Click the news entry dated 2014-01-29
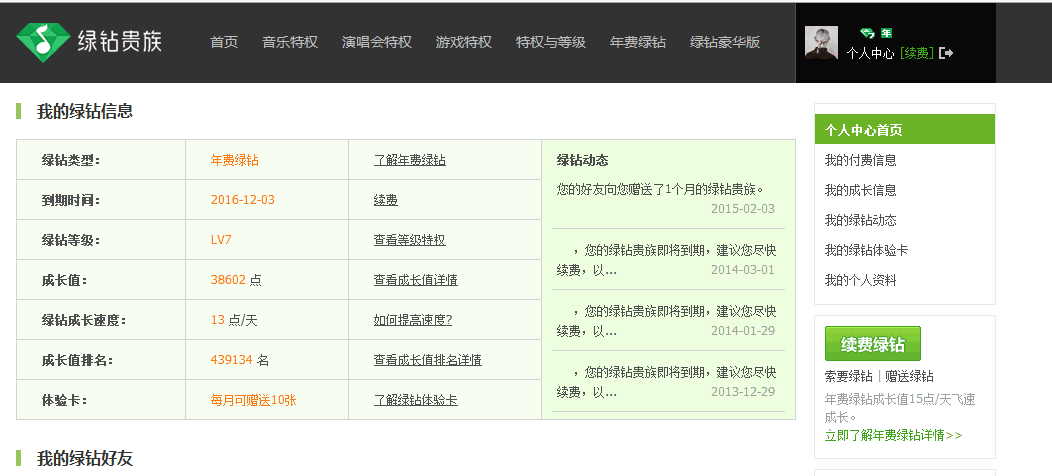This screenshot has height=476, width=1052. click(666, 321)
